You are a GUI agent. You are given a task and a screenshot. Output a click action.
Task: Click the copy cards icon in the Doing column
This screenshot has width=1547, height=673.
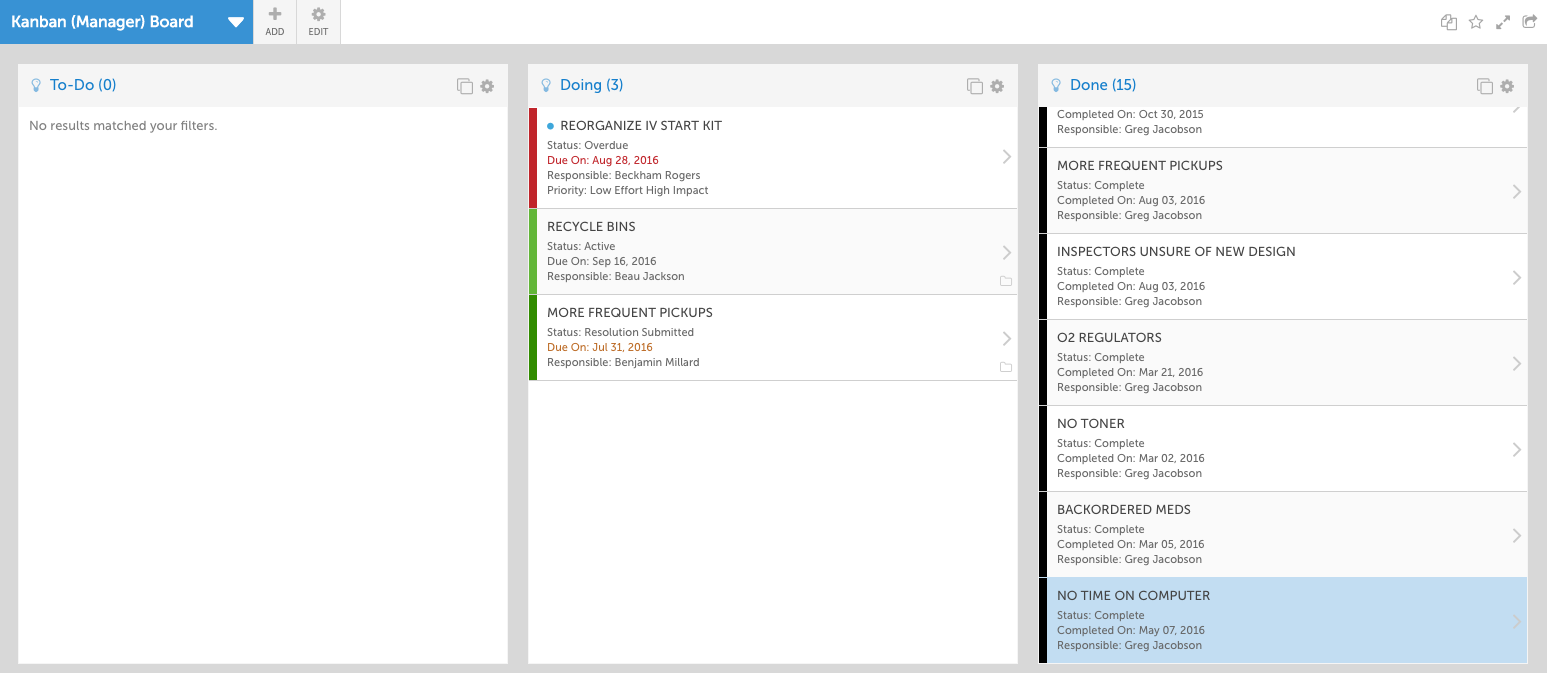pos(974,86)
